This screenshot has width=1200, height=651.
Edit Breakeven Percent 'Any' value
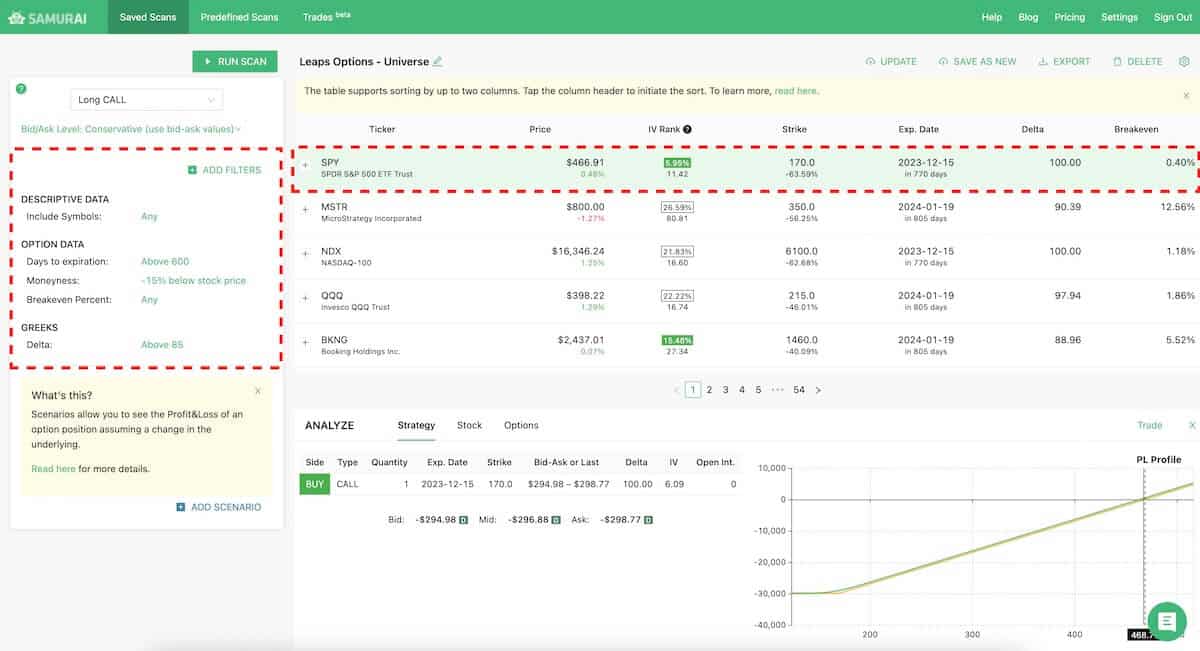click(149, 300)
